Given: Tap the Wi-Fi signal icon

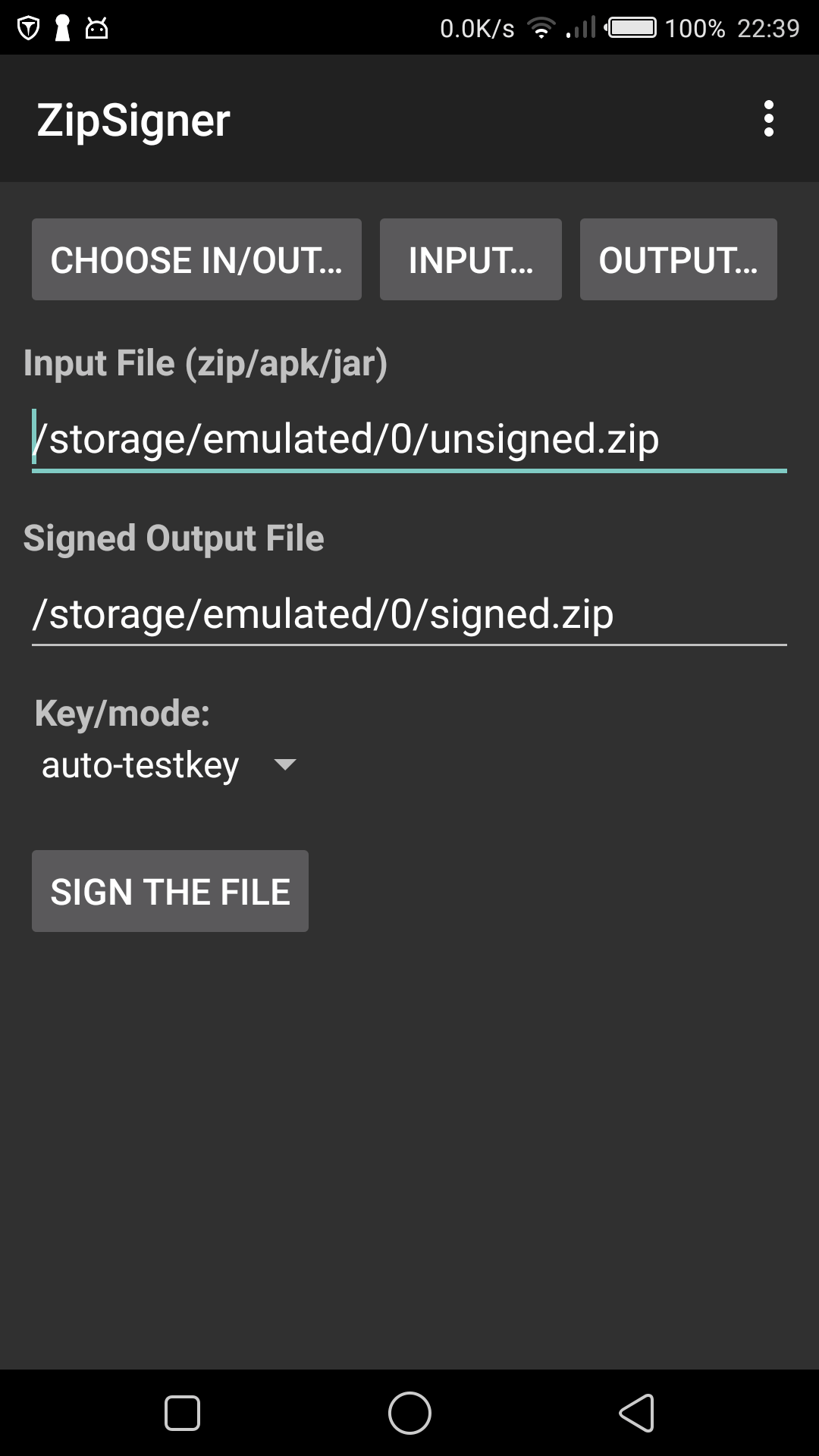Looking at the screenshot, I should pyautogui.click(x=541, y=29).
